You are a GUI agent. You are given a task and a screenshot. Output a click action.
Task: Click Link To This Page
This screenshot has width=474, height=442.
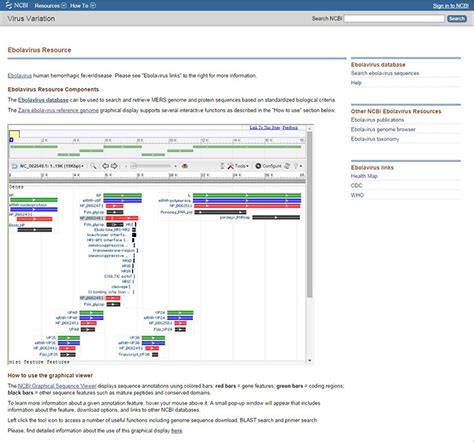point(265,128)
